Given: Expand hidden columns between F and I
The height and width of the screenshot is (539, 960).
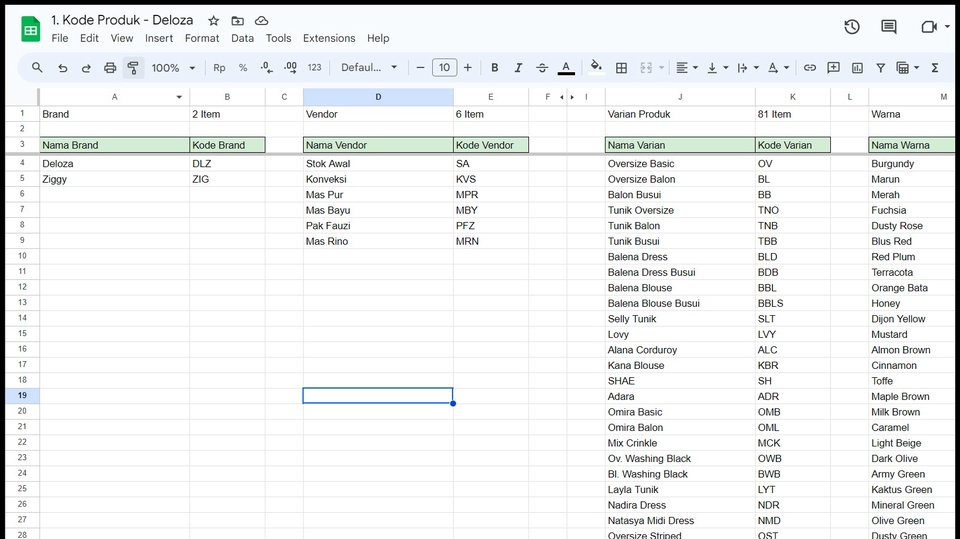Looking at the screenshot, I should pos(567,97).
